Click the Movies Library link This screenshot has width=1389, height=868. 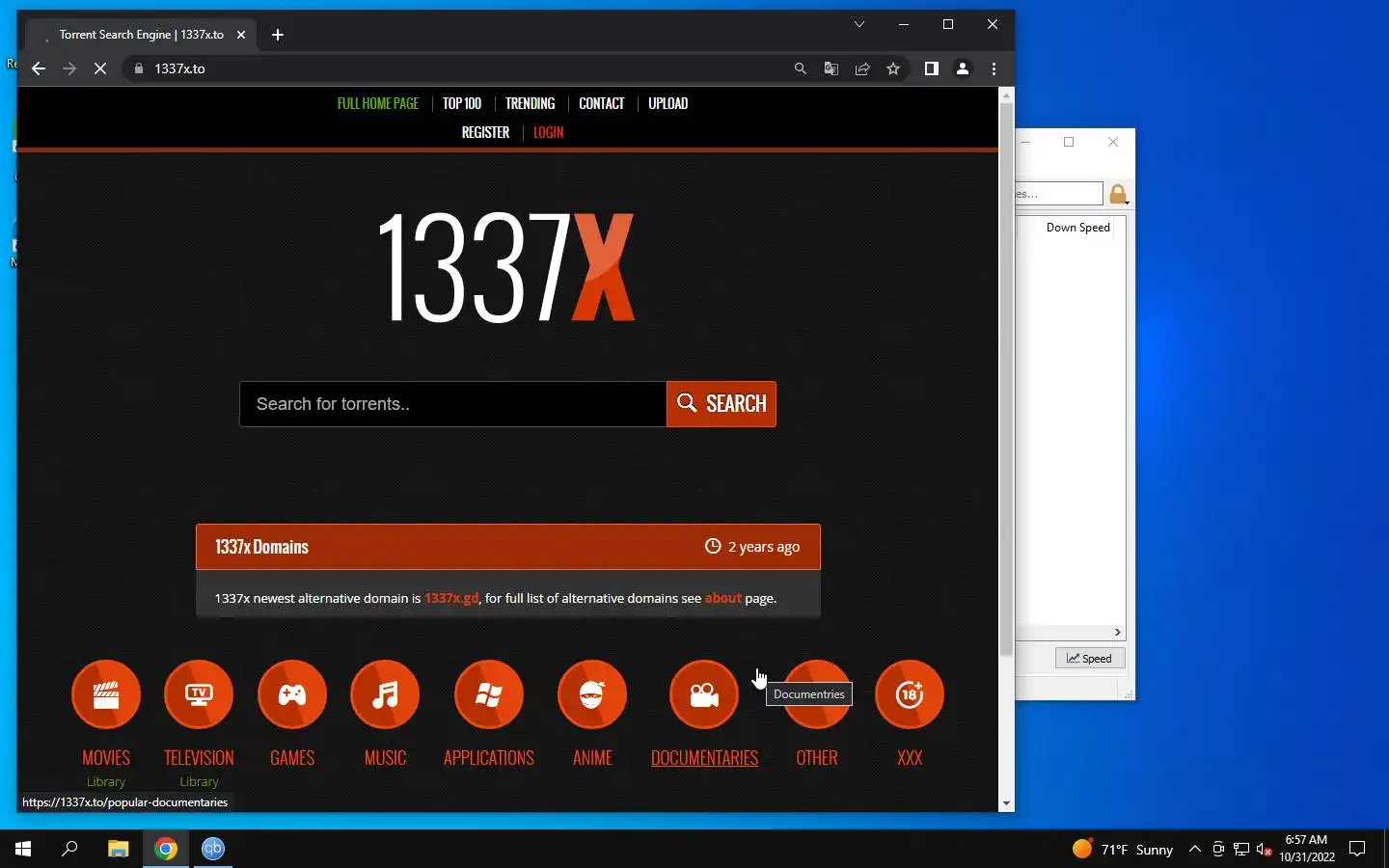(x=106, y=782)
